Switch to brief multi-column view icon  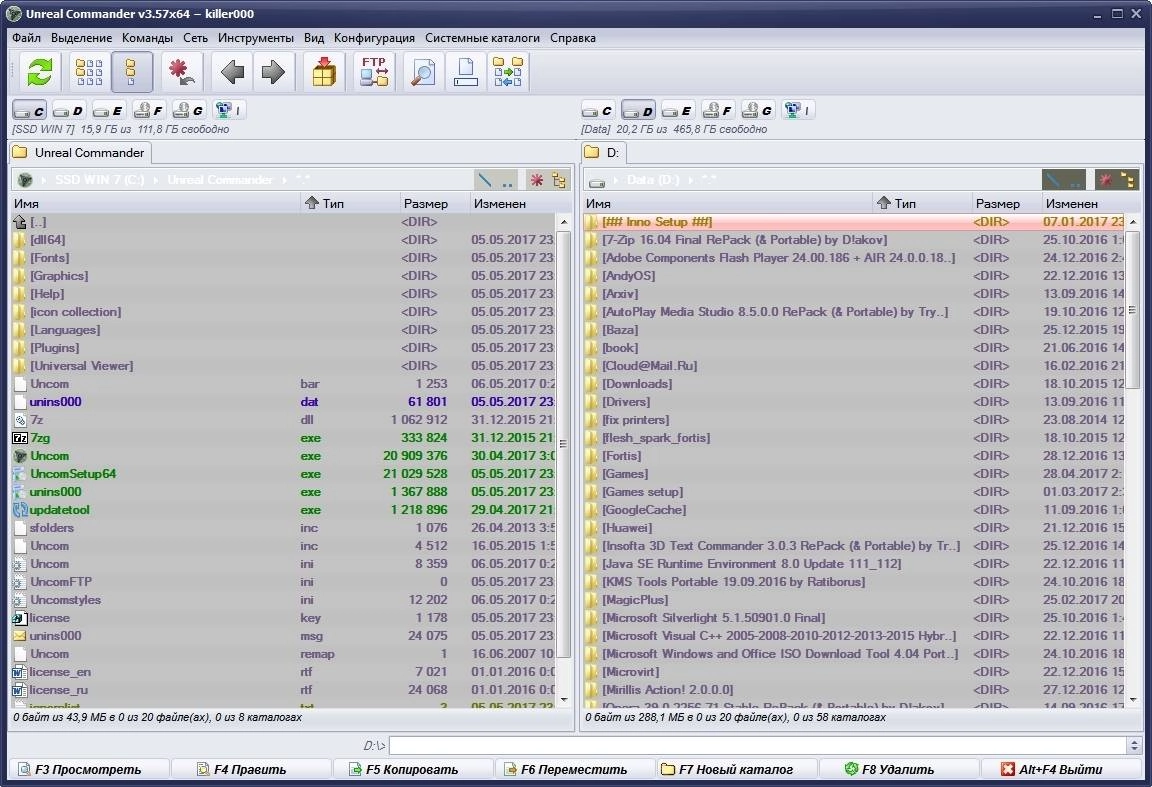pos(90,72)
